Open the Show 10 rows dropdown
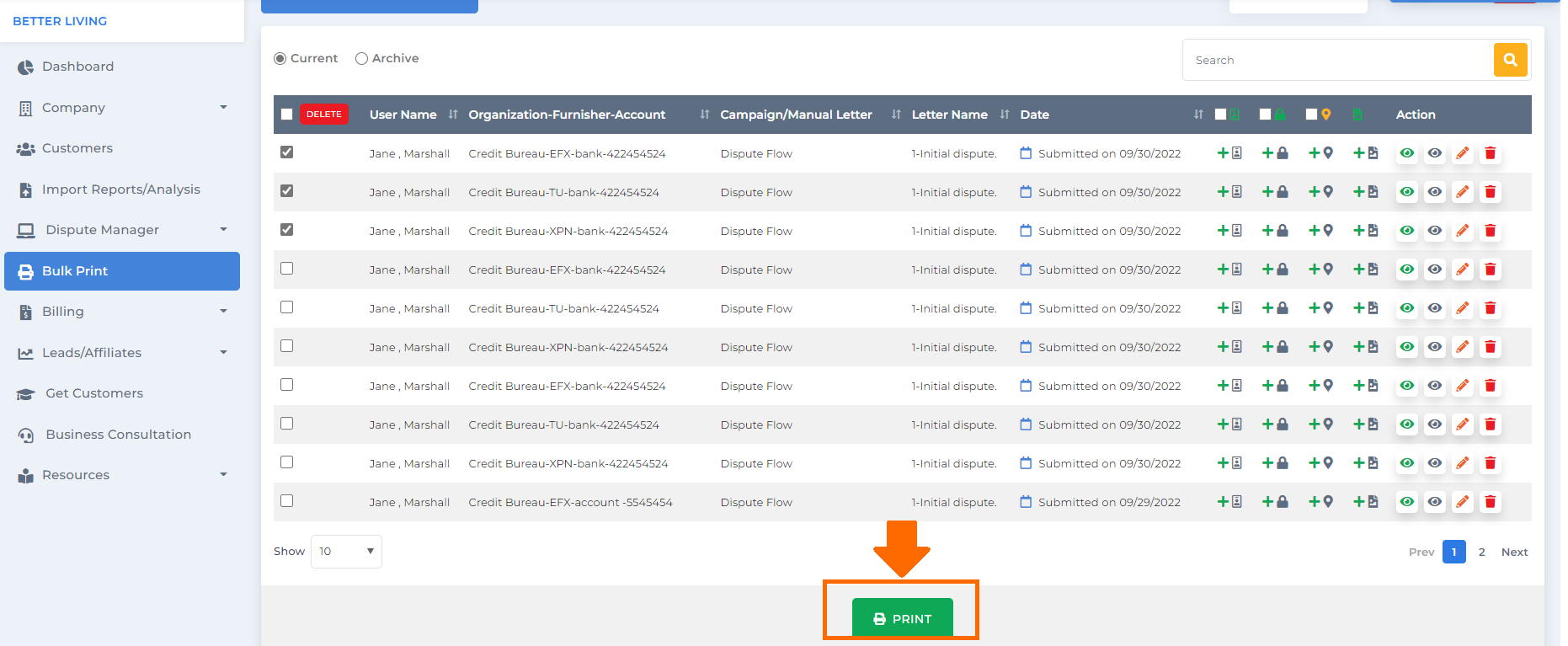 (346, 552)
